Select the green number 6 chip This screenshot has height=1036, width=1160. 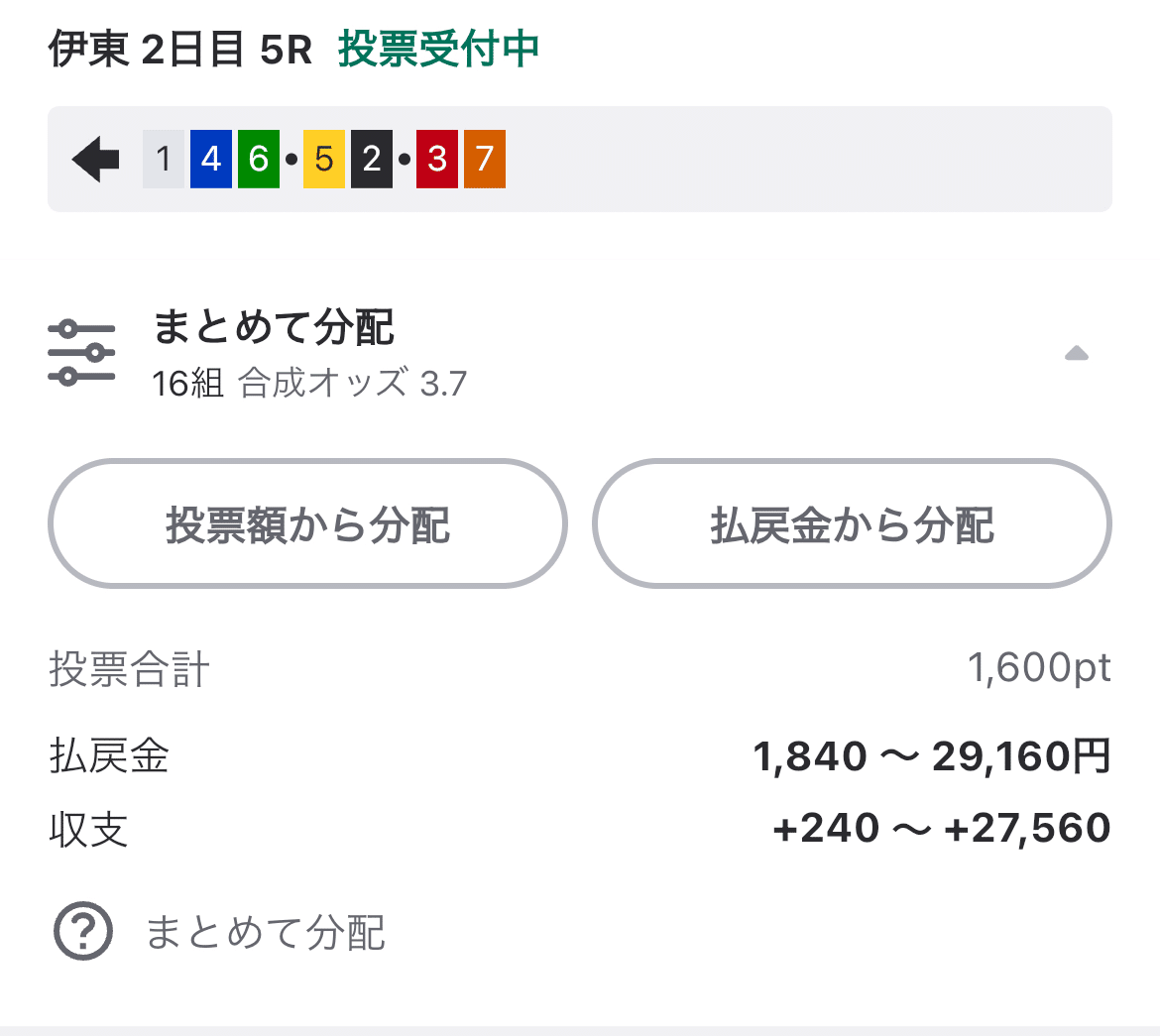pyautogui.click(x=258, y=159)
